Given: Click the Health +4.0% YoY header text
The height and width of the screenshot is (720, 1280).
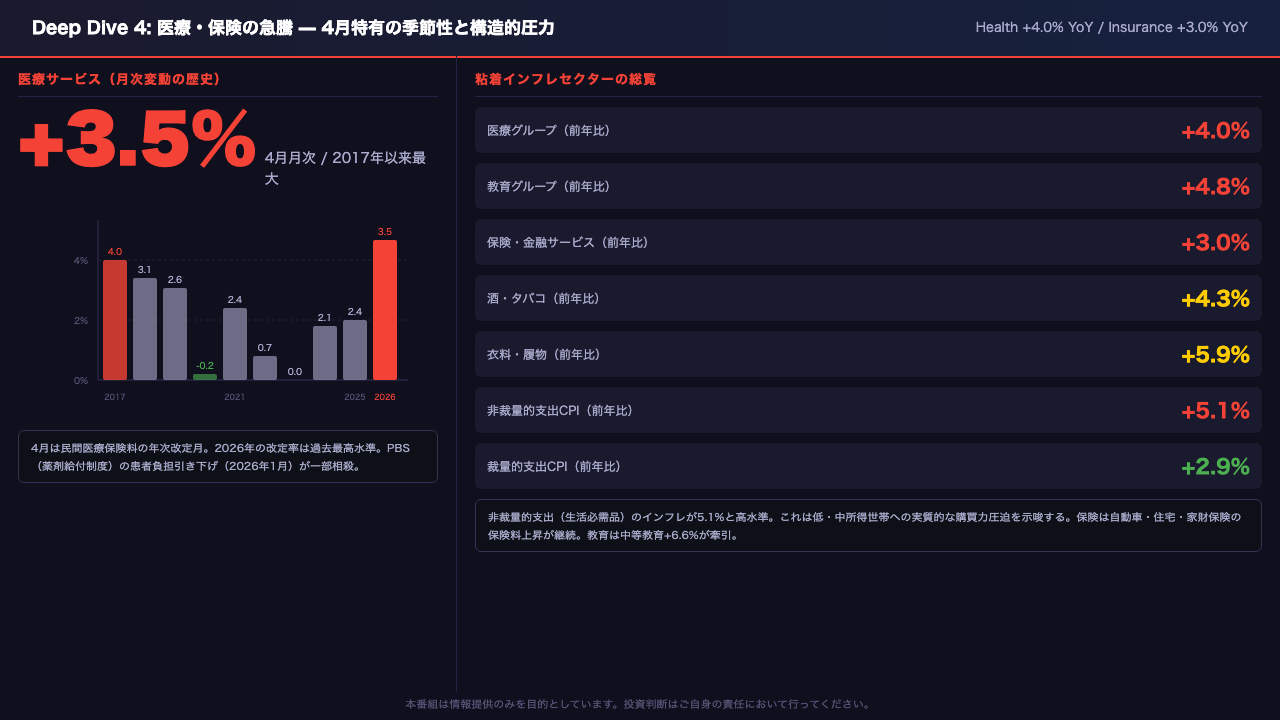Looking at the screenshot, I should [x=1034, y=27].
